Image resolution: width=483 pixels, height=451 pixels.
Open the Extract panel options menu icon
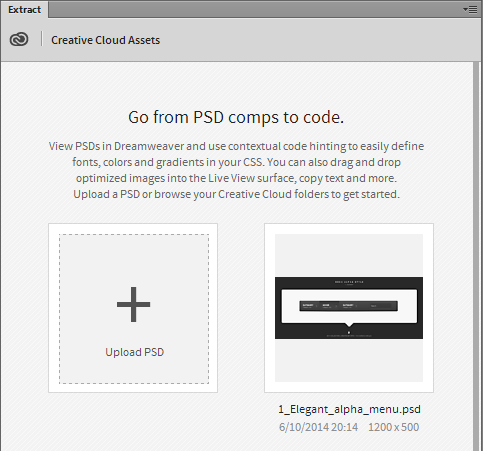pyautogui.click(x=470, y=10)
